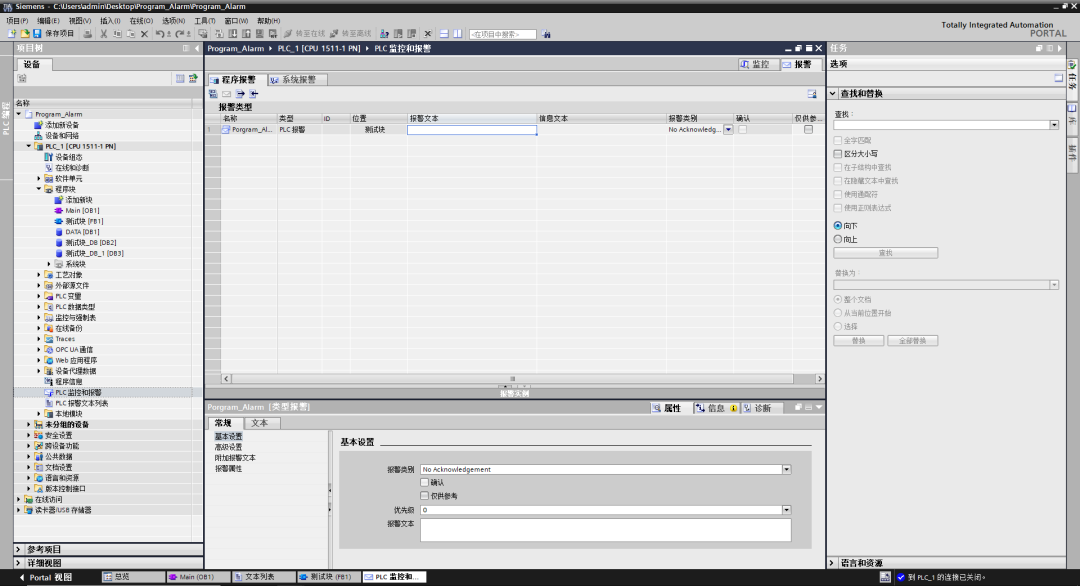Select 高级设置 in properties navigation
1080x586 pixels.
pos(228,447)
